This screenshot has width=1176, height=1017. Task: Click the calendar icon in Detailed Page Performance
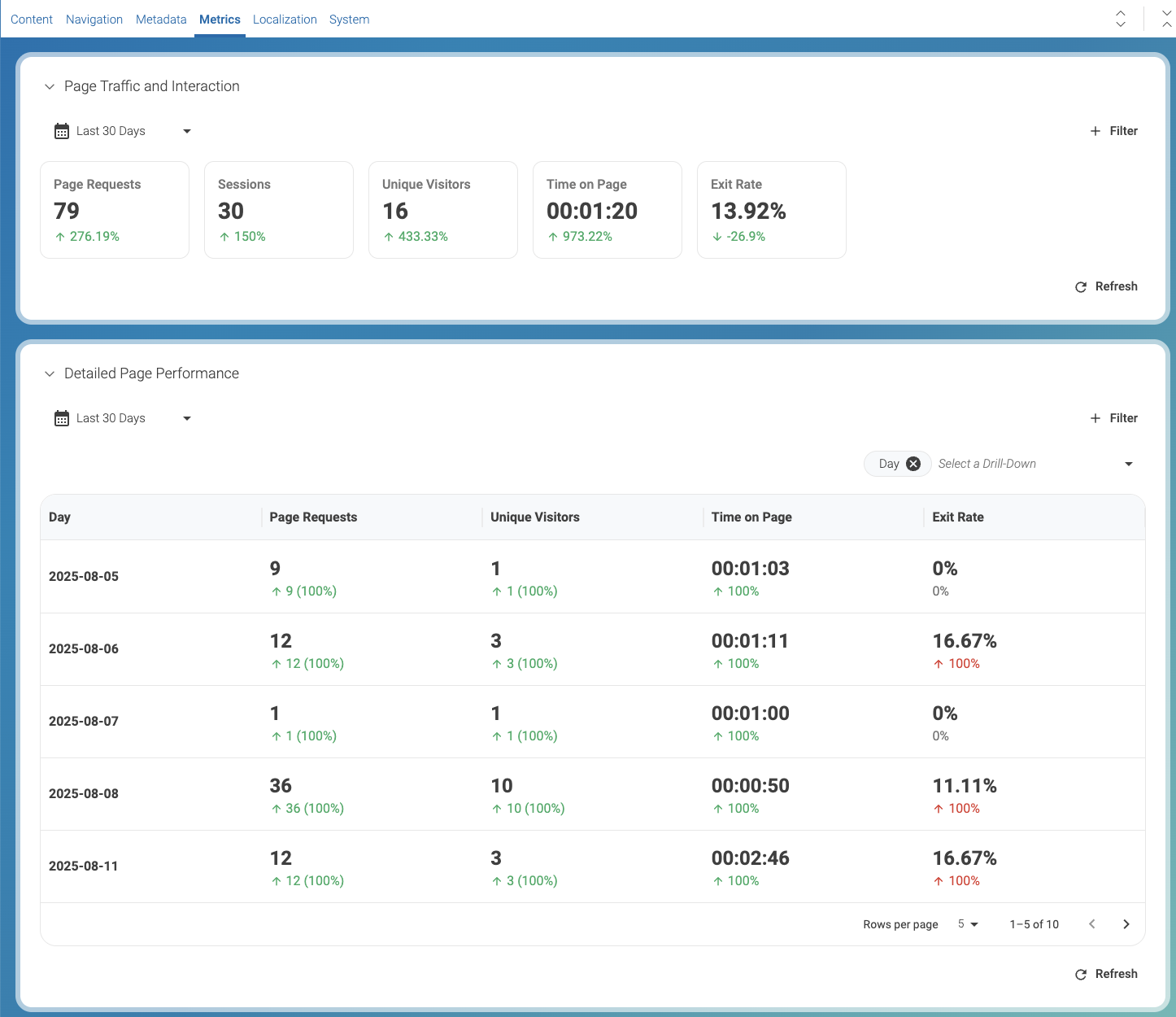click(x=62, y=417)
